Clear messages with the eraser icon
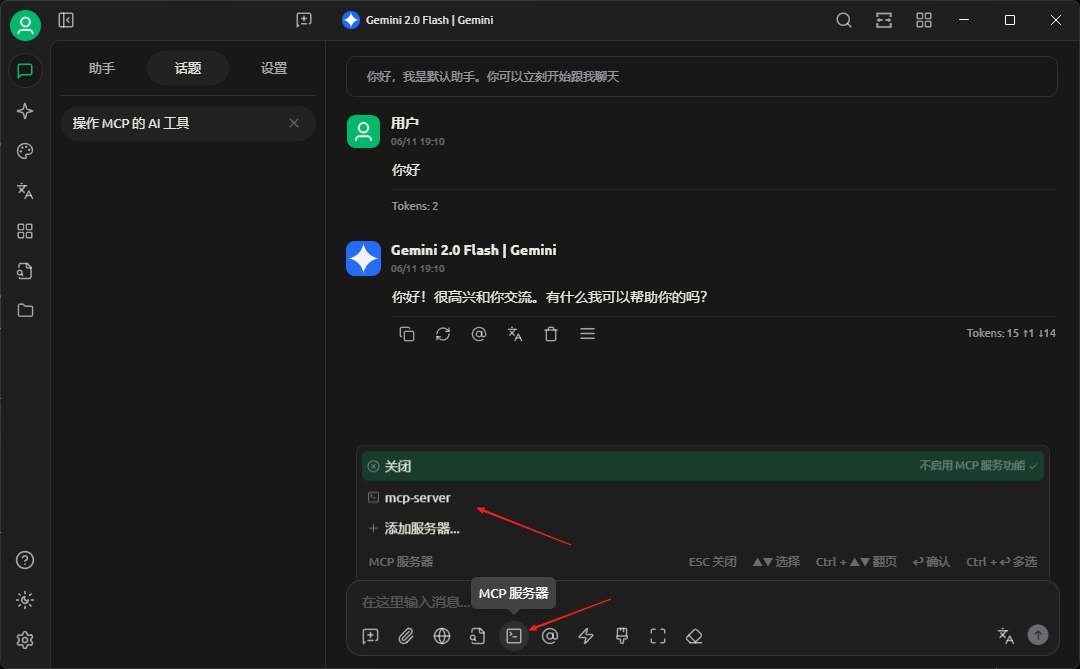The image size is (1080, 669). point(694,636)
